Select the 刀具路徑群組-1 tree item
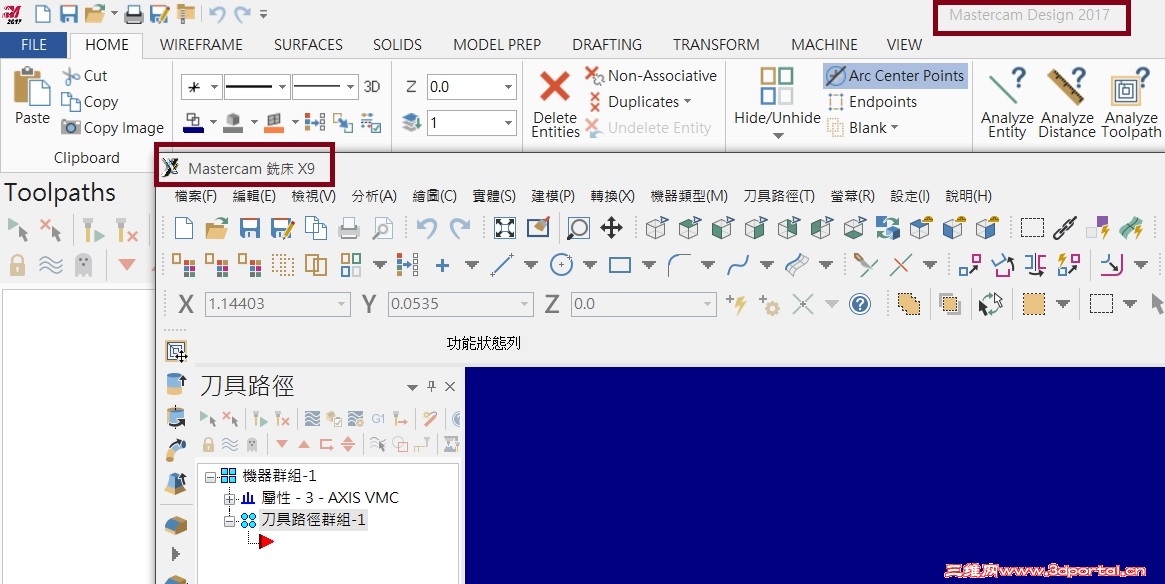 pos(313,519)
